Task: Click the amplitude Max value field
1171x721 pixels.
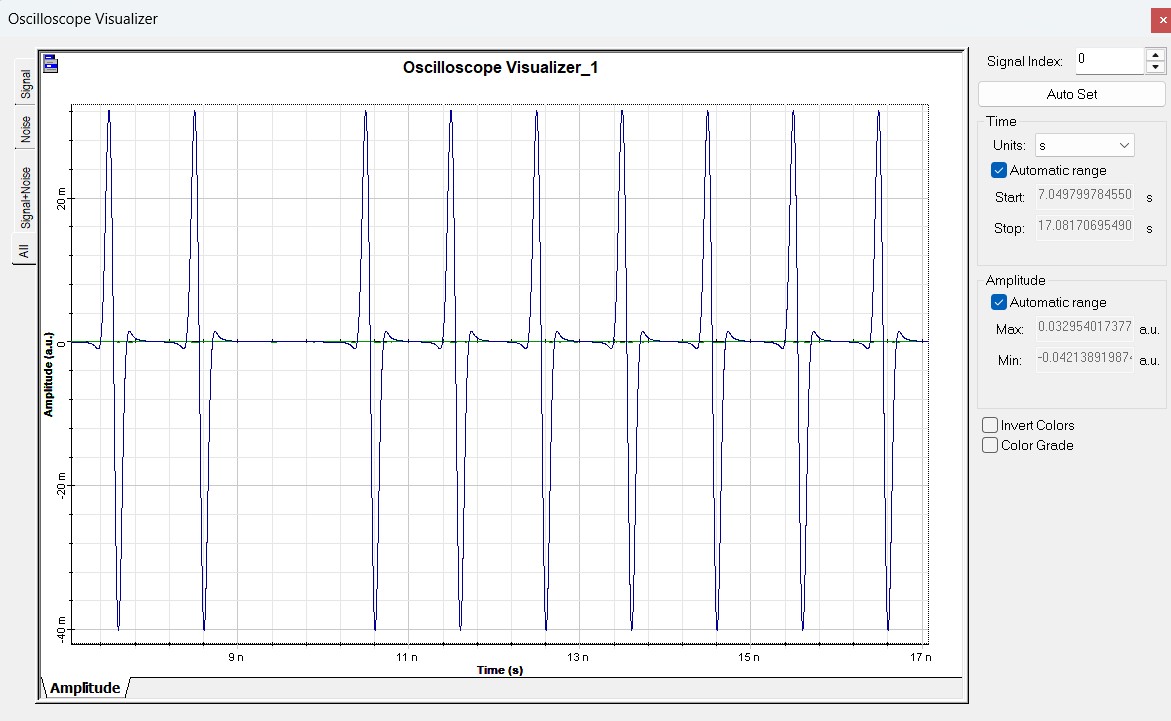Action: click(x=1084, y=327)
